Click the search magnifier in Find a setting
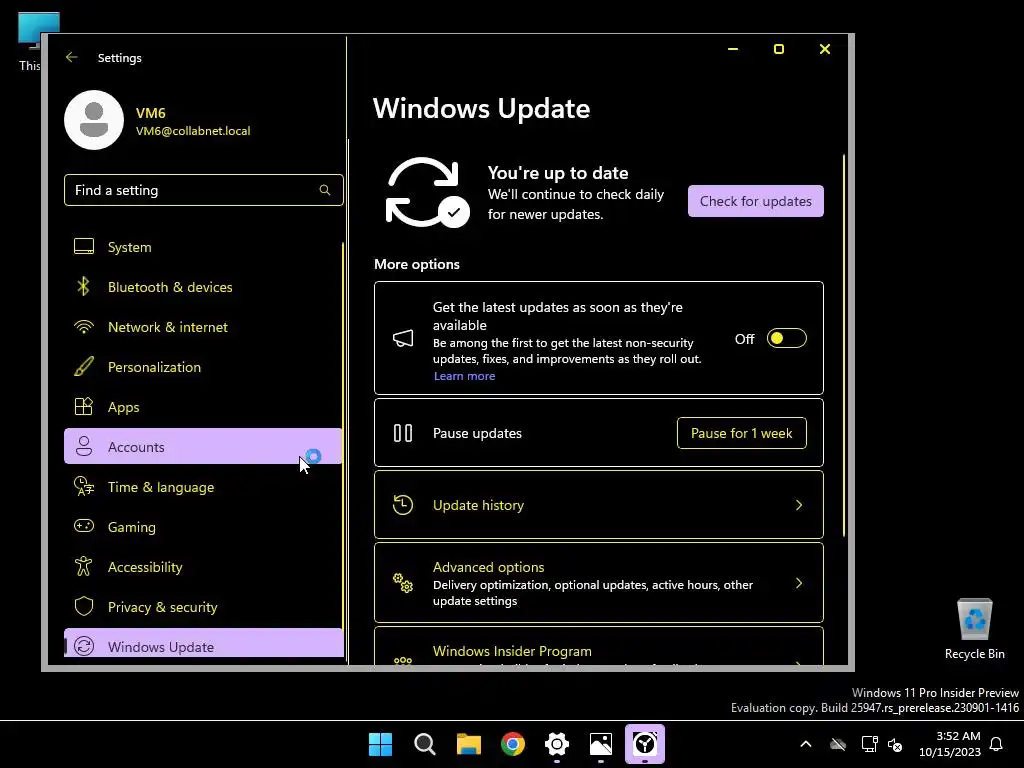This screenshot has width=1024, height=768. click(325, 190)
